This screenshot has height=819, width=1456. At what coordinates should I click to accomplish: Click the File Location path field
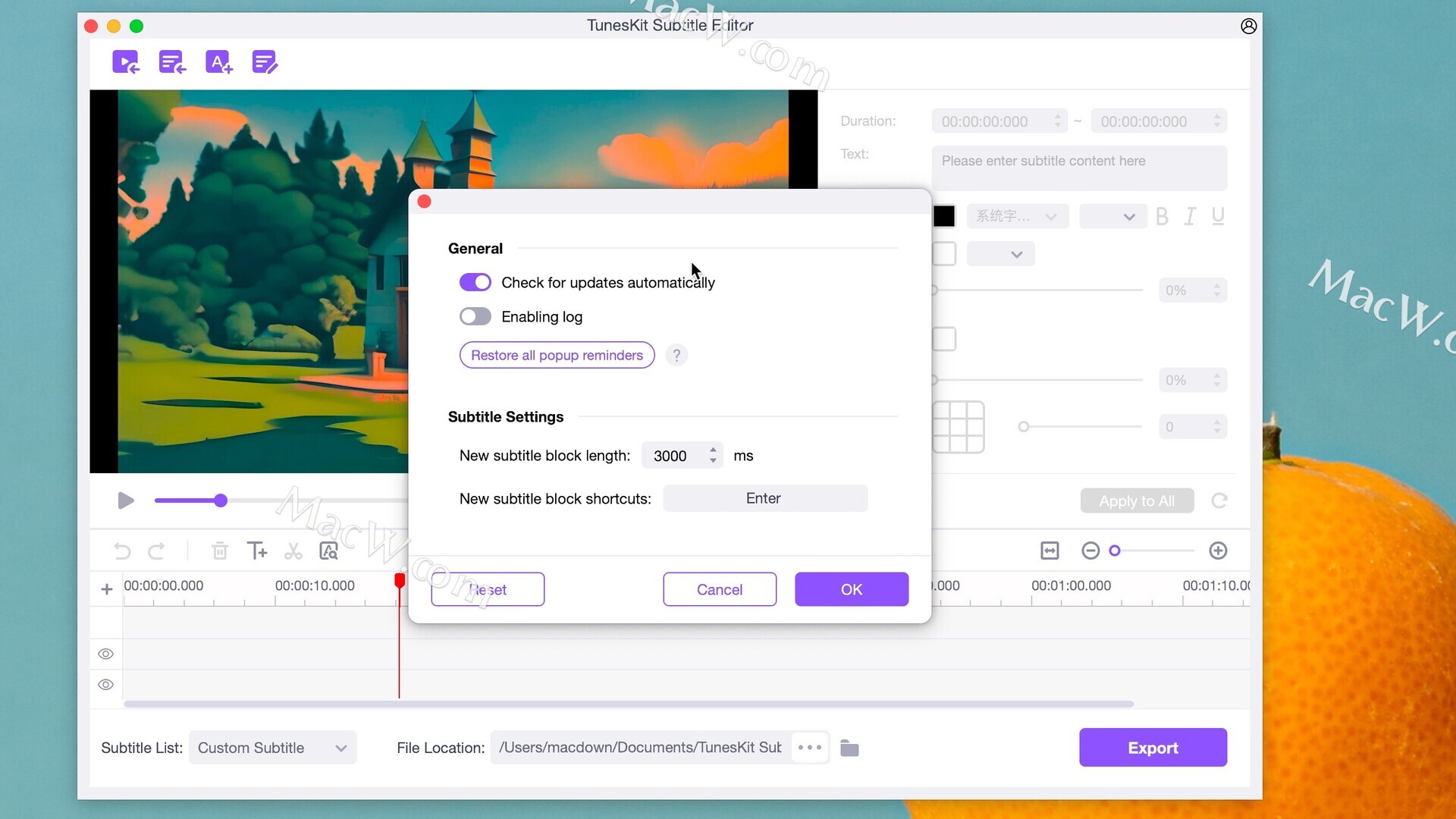641,748
